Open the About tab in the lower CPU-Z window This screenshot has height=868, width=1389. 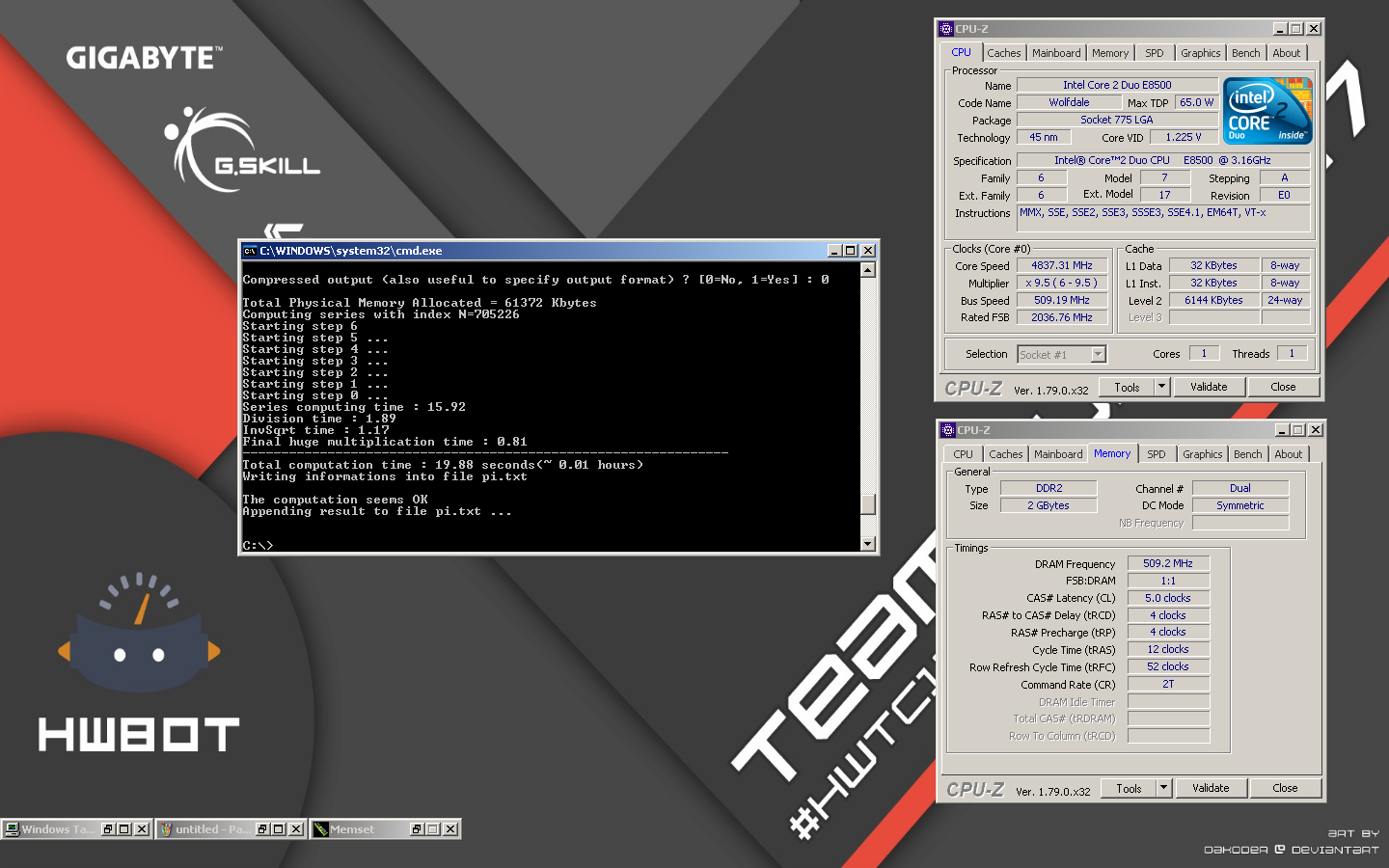pos(1289,454)
